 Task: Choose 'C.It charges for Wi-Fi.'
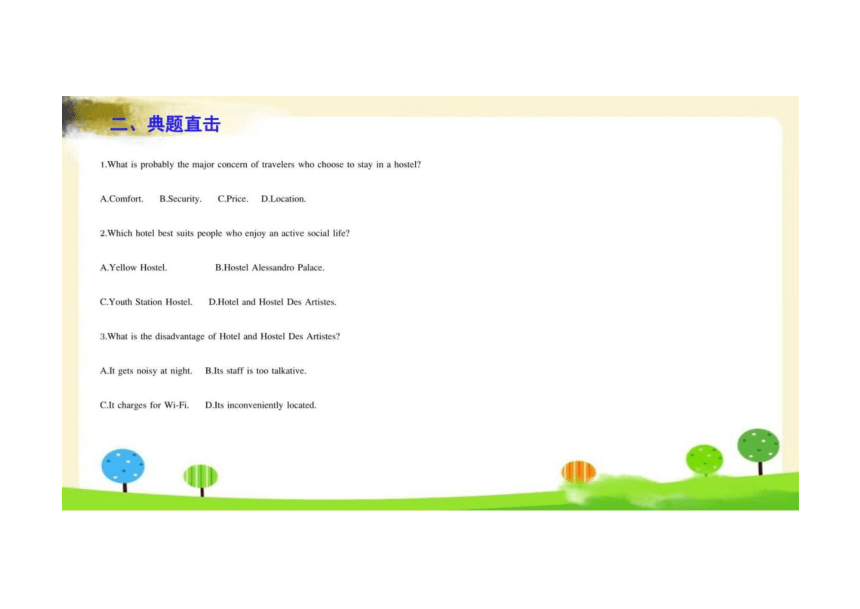coord(145,405)
